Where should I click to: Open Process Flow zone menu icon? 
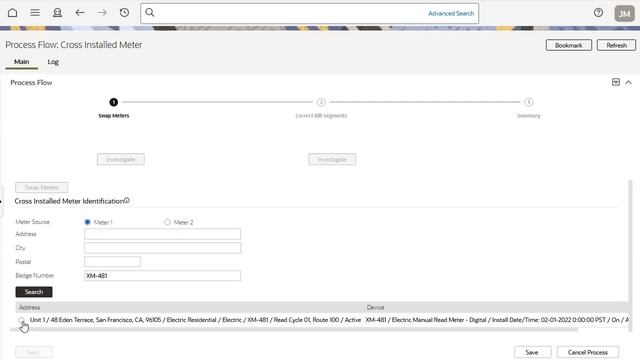(x=616, y=82)
